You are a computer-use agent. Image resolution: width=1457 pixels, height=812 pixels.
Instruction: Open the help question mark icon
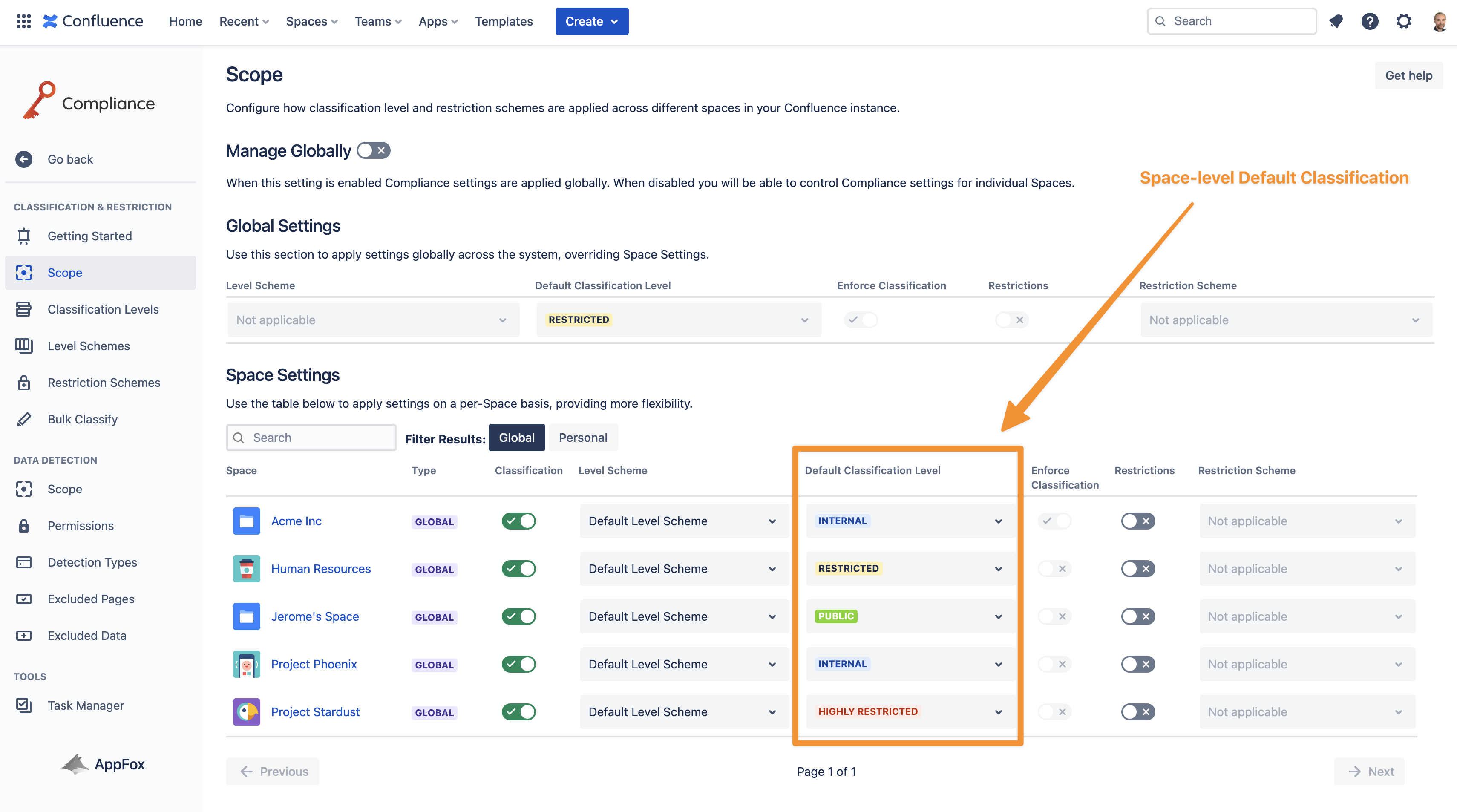pyautogui.click(x=1369, y=21)
